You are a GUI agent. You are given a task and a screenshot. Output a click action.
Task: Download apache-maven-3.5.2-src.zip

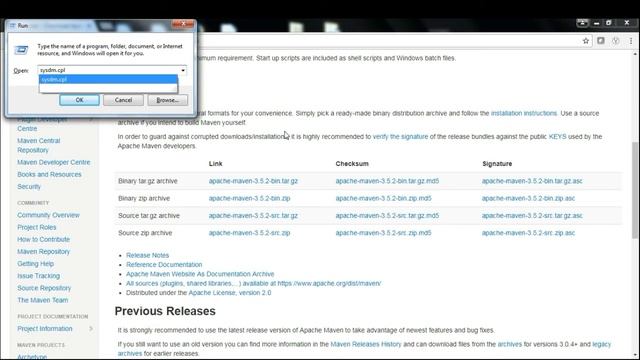[249, 233]
